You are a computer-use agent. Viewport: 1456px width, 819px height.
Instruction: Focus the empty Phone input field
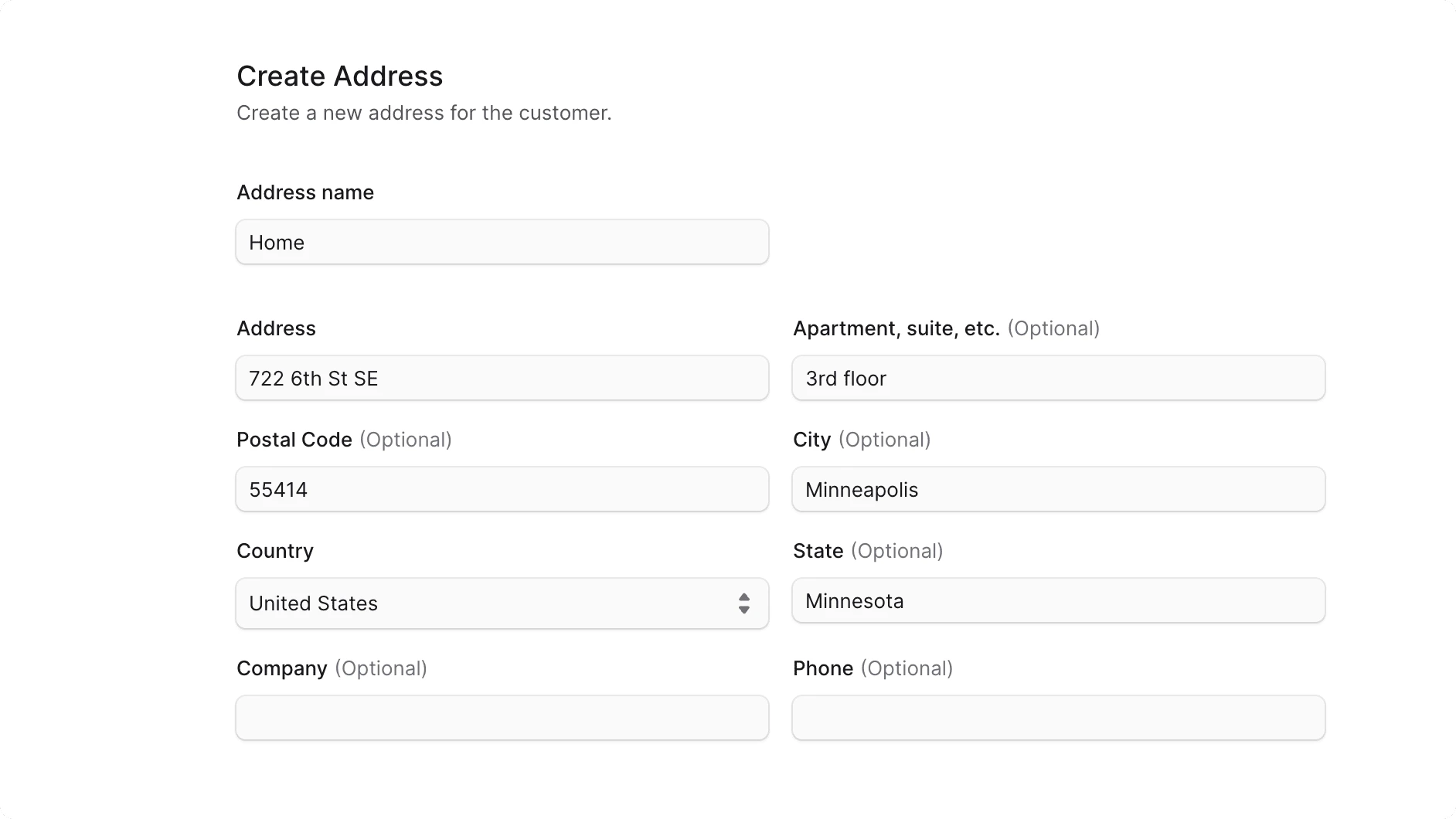pos(1059,718)
